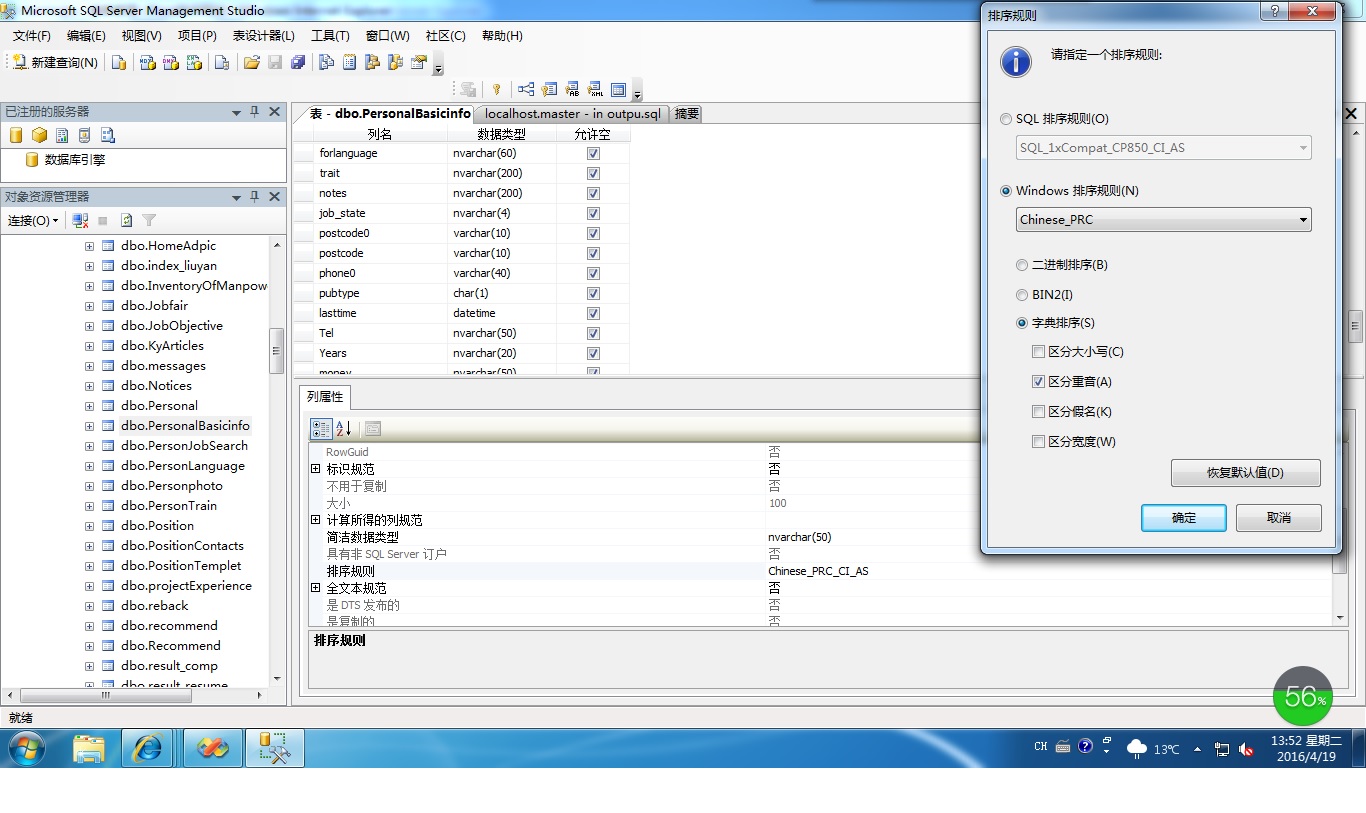
Task: Click the Manage XML Indexes designer icon
Action: pos(595,89)
